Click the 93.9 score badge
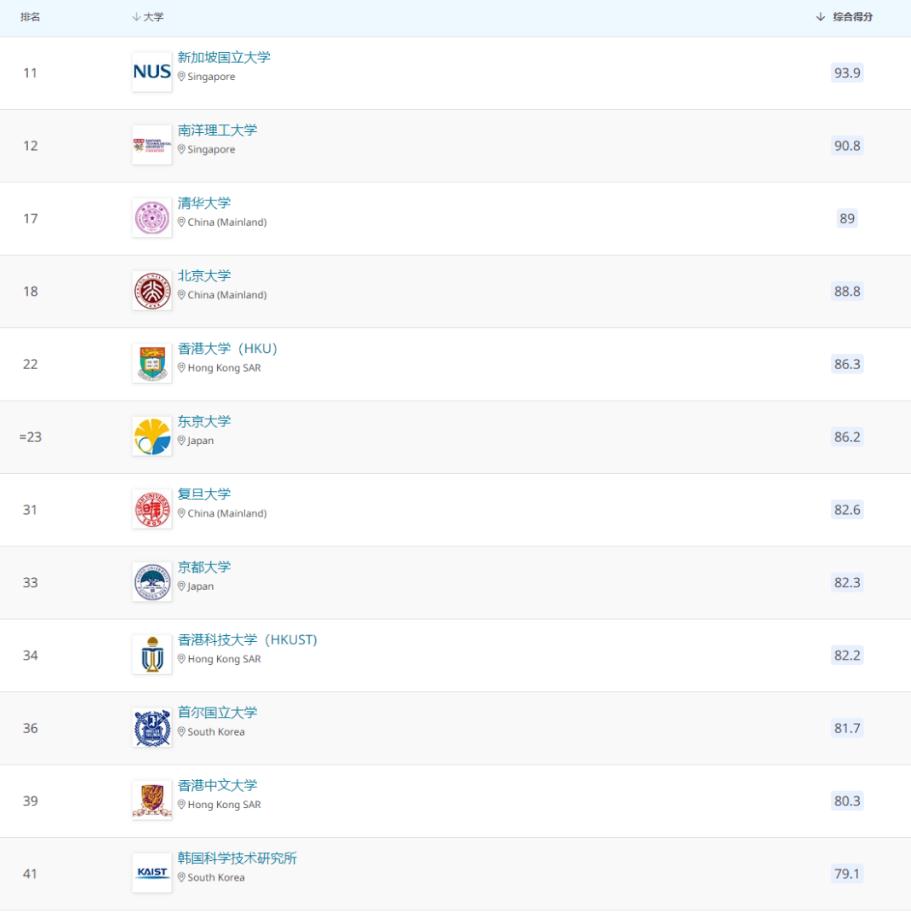The width and height of the screenshot is (911, 914). pos(847,73)
